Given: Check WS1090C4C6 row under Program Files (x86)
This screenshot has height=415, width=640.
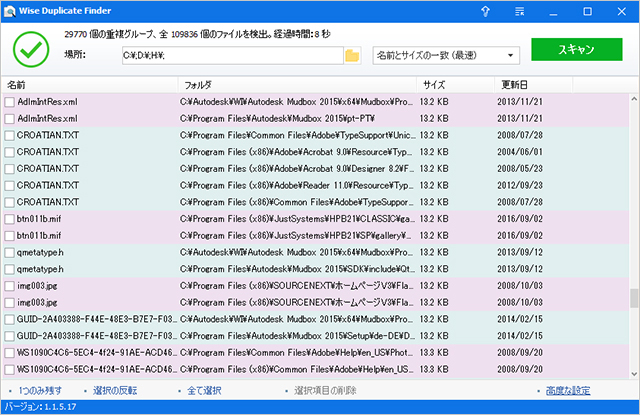Looking at the screenshot, I should [x=9, y=370].
